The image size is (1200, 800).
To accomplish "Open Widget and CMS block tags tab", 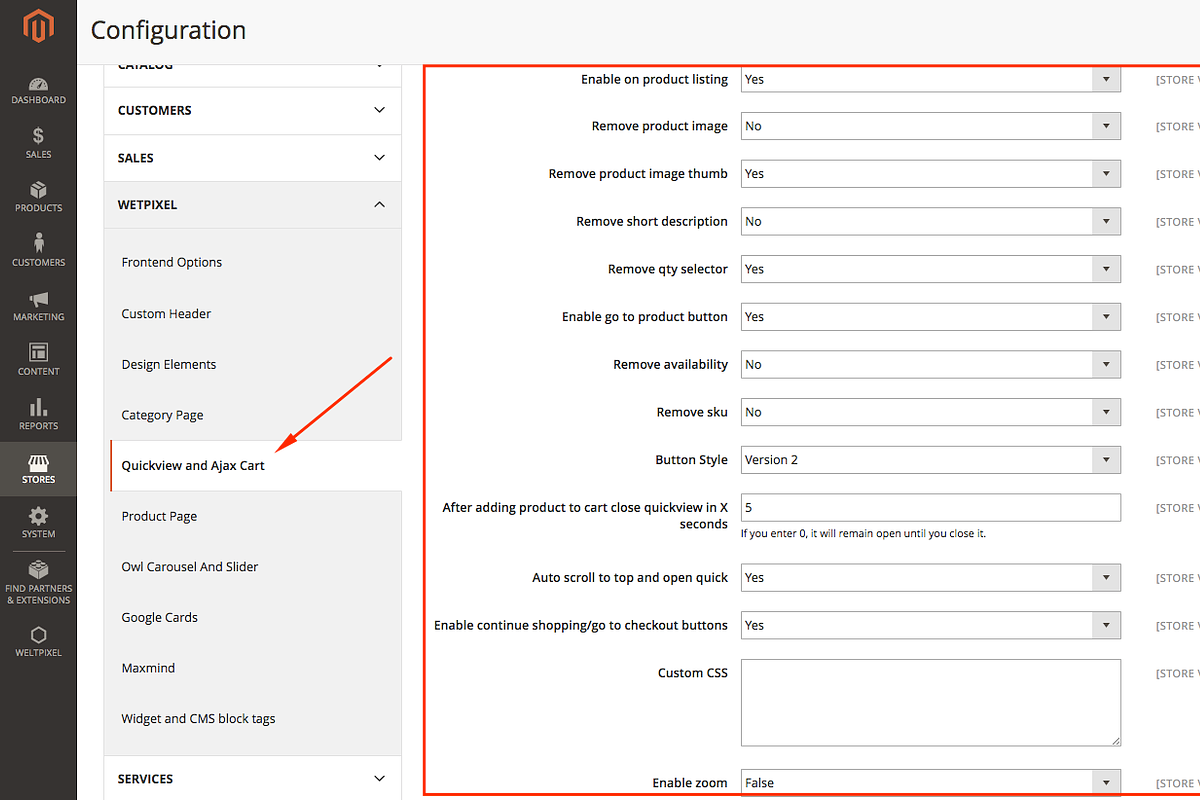I will 198,718.
